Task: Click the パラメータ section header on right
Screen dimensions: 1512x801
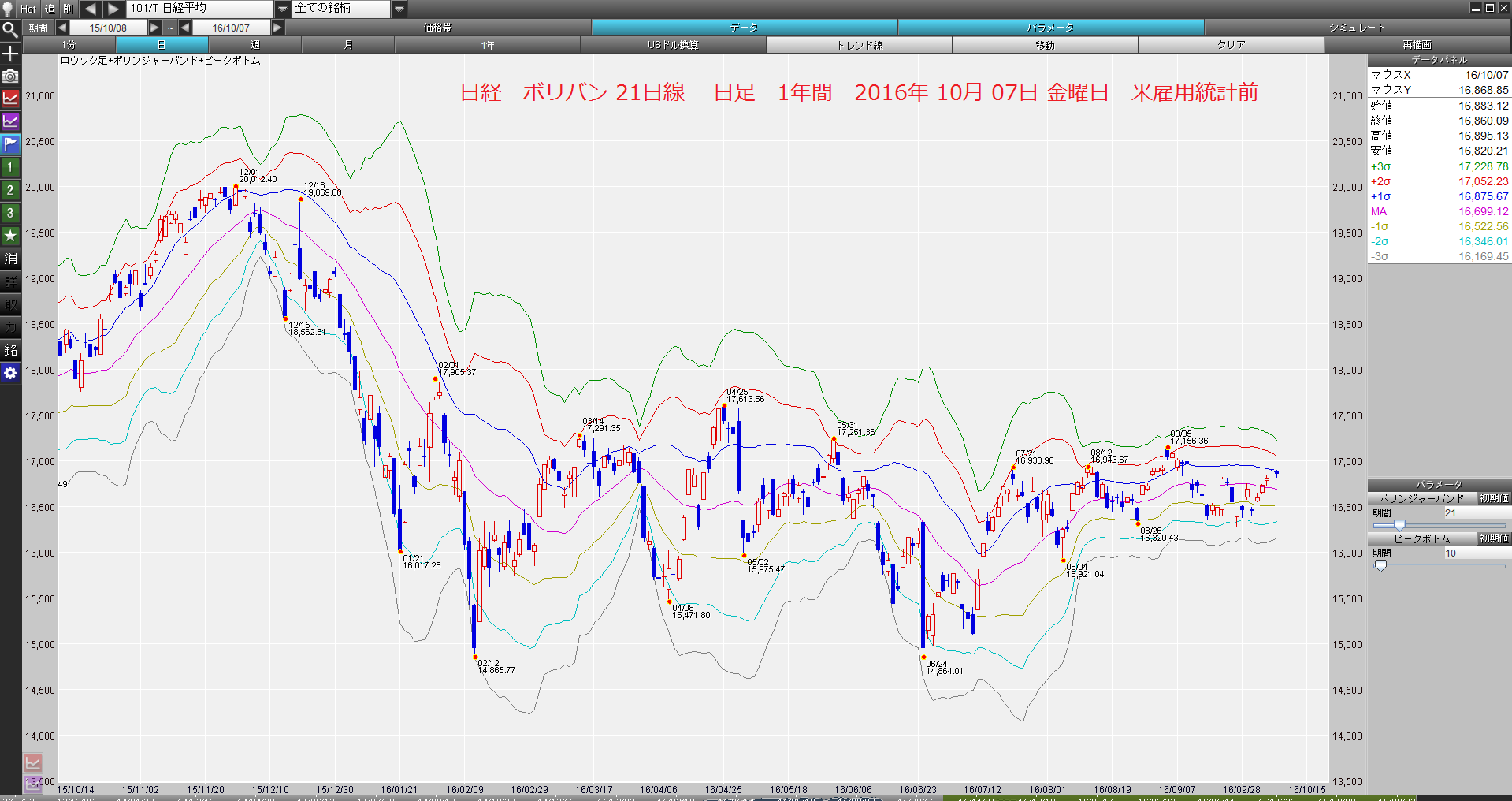Action: [x=1440, y=485]
